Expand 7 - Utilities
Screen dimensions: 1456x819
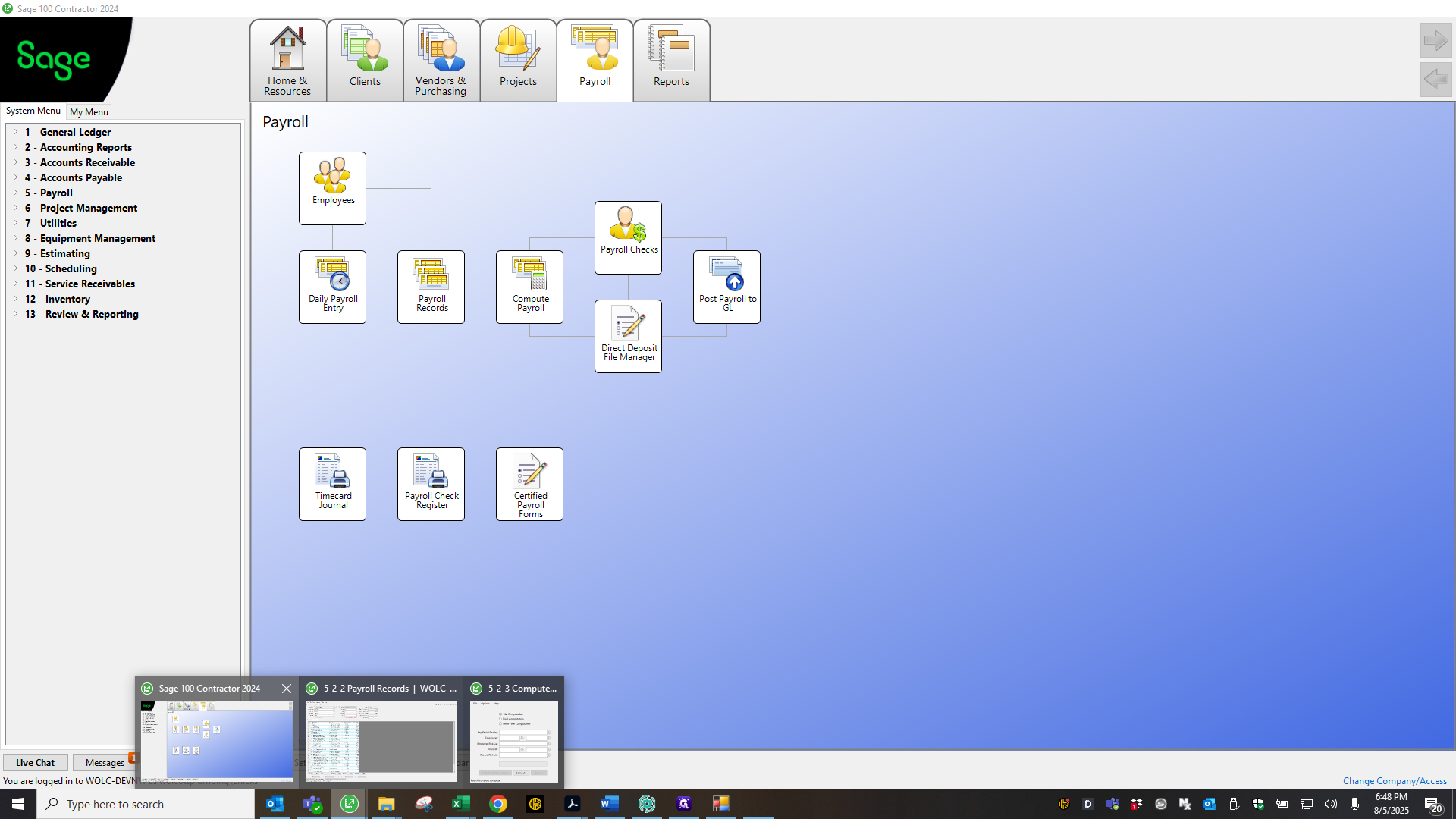click(x=15, y=223)
